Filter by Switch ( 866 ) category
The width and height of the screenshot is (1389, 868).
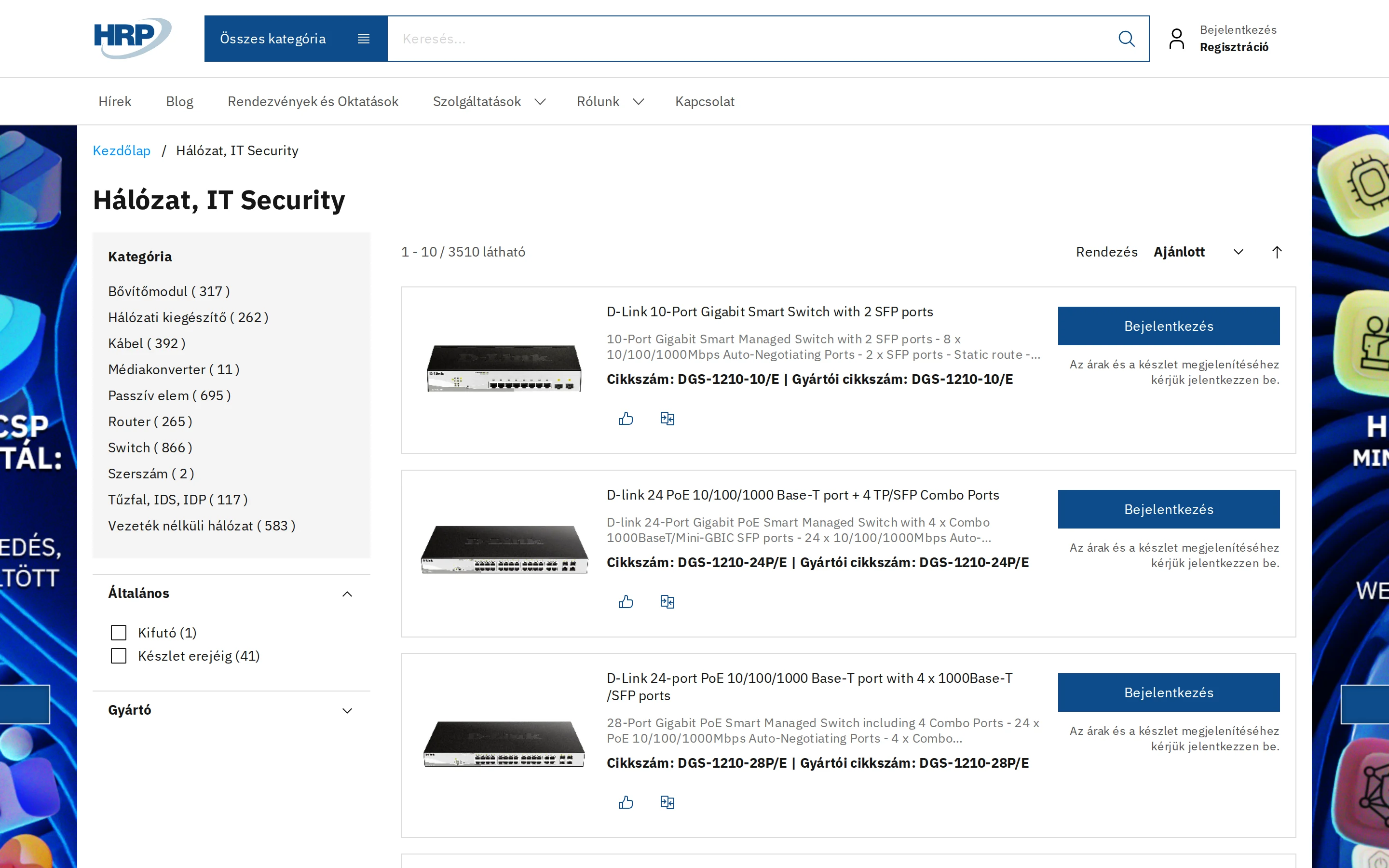[x=150, y=448]
